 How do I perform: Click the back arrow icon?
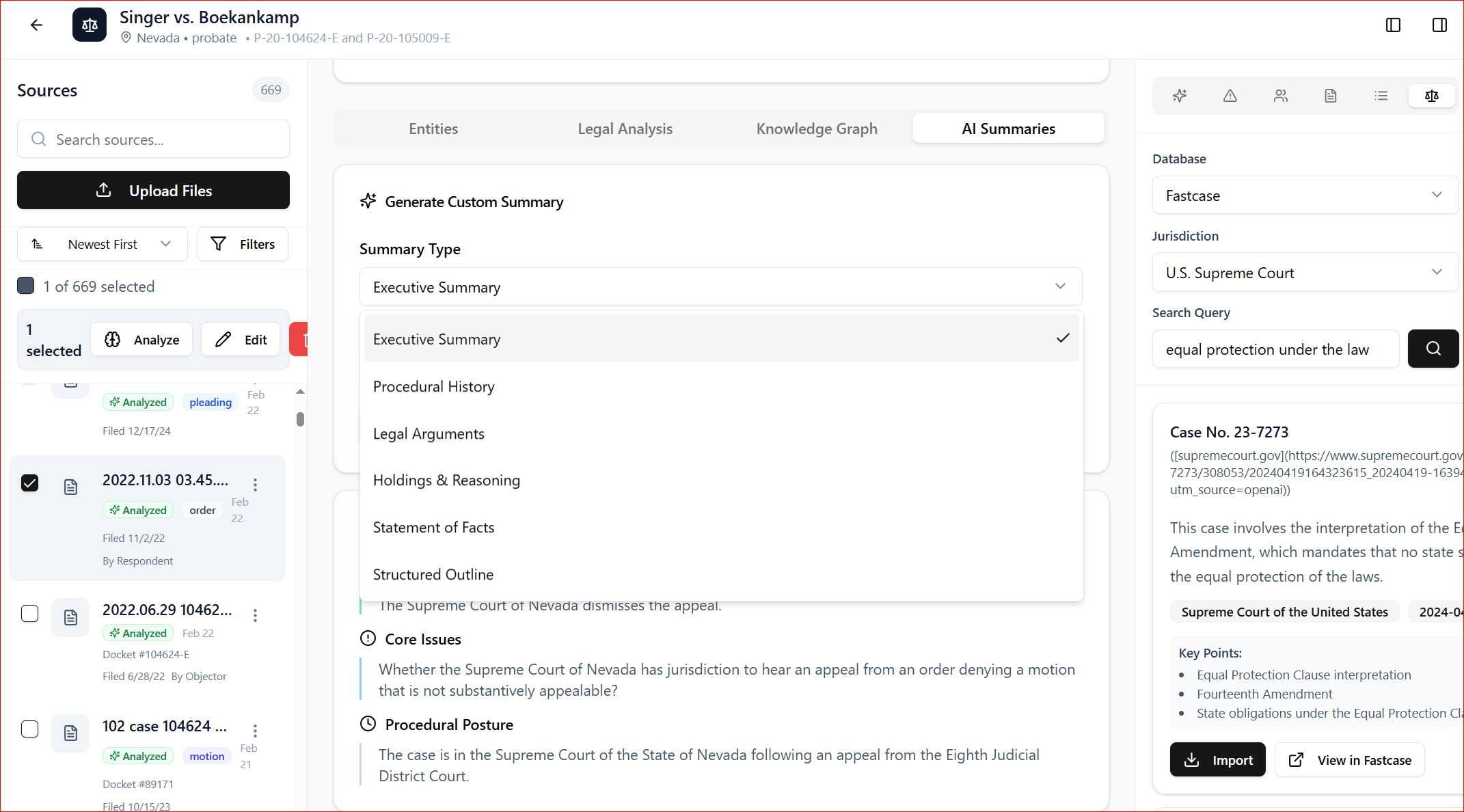[36, 25]
